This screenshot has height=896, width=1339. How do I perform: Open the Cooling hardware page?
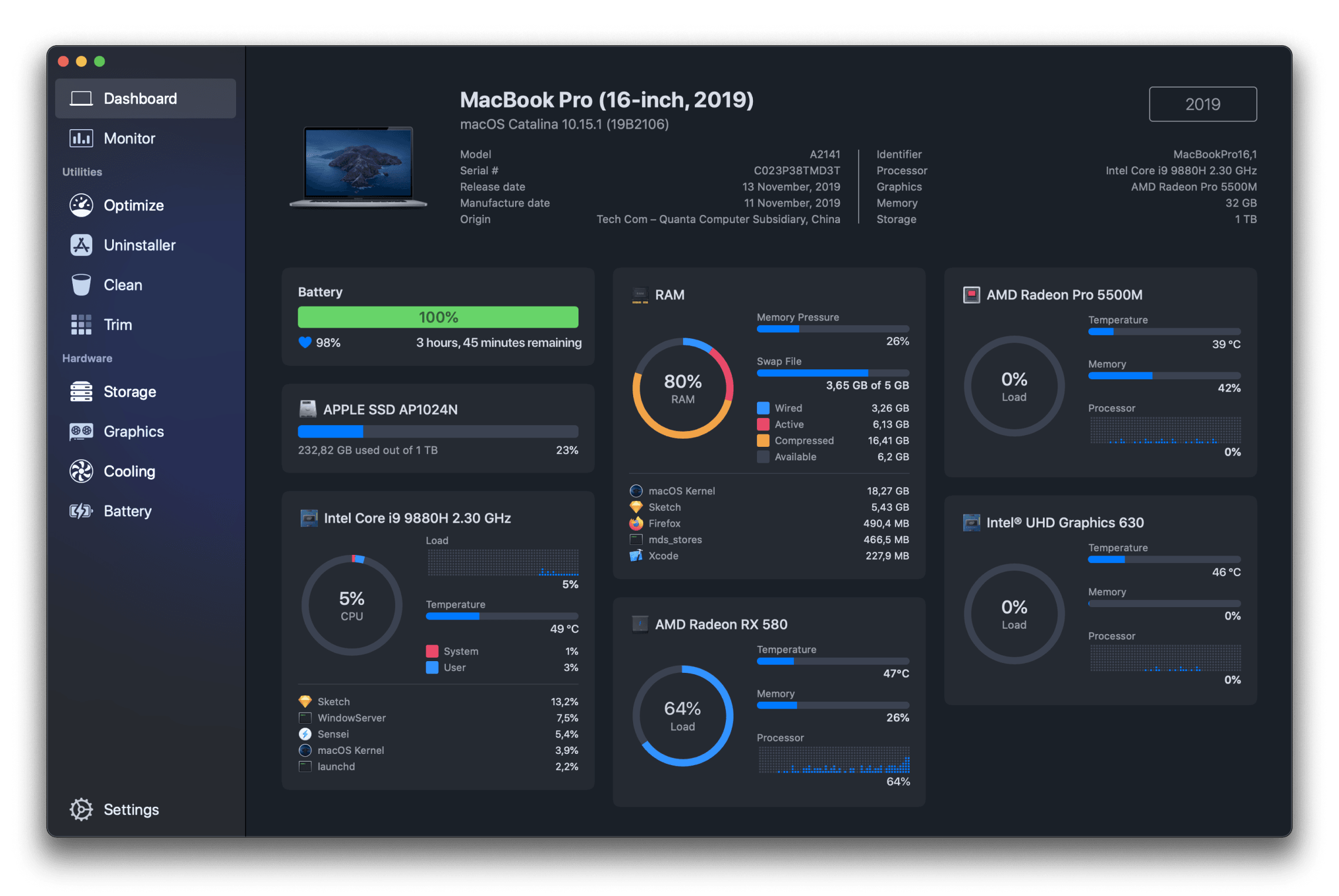[145, 471]
